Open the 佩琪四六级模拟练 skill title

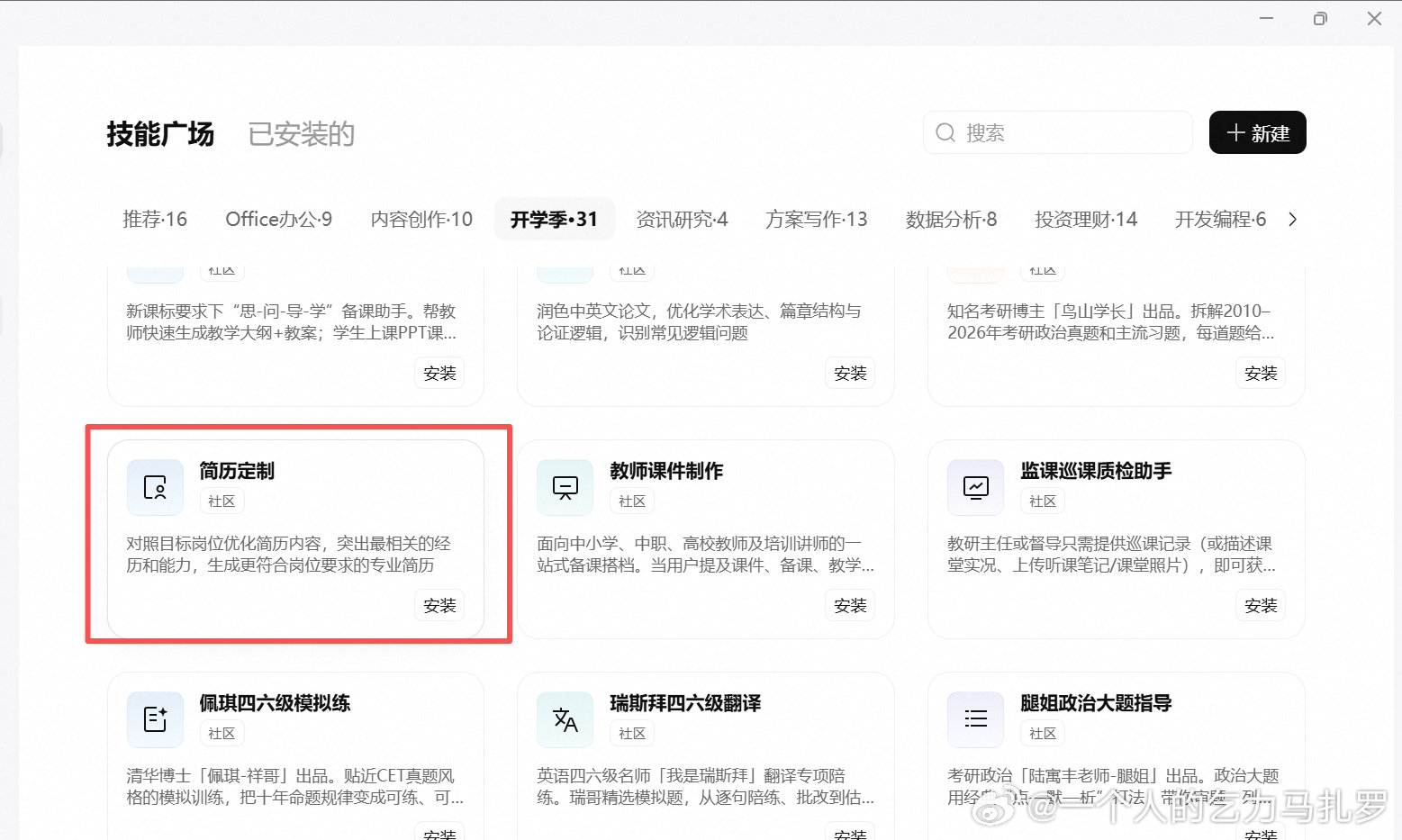pos(275,703)
